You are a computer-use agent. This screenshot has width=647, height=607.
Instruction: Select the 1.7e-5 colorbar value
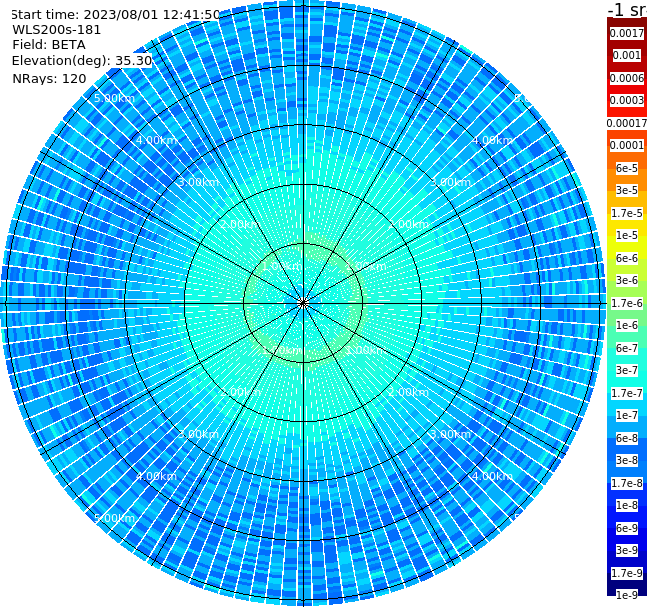click(x=627, y=213)
